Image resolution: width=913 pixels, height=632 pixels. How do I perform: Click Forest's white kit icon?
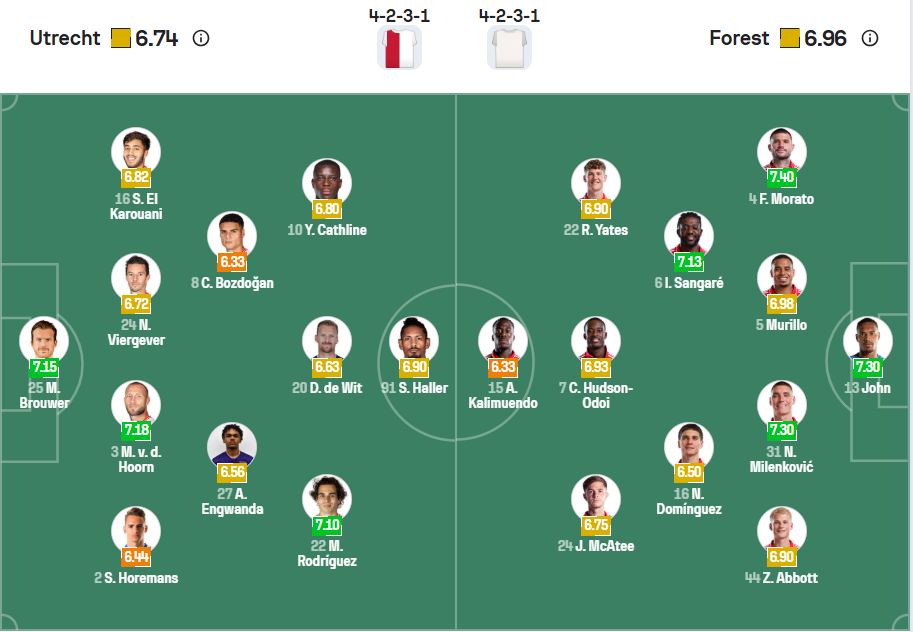[509, 48]
